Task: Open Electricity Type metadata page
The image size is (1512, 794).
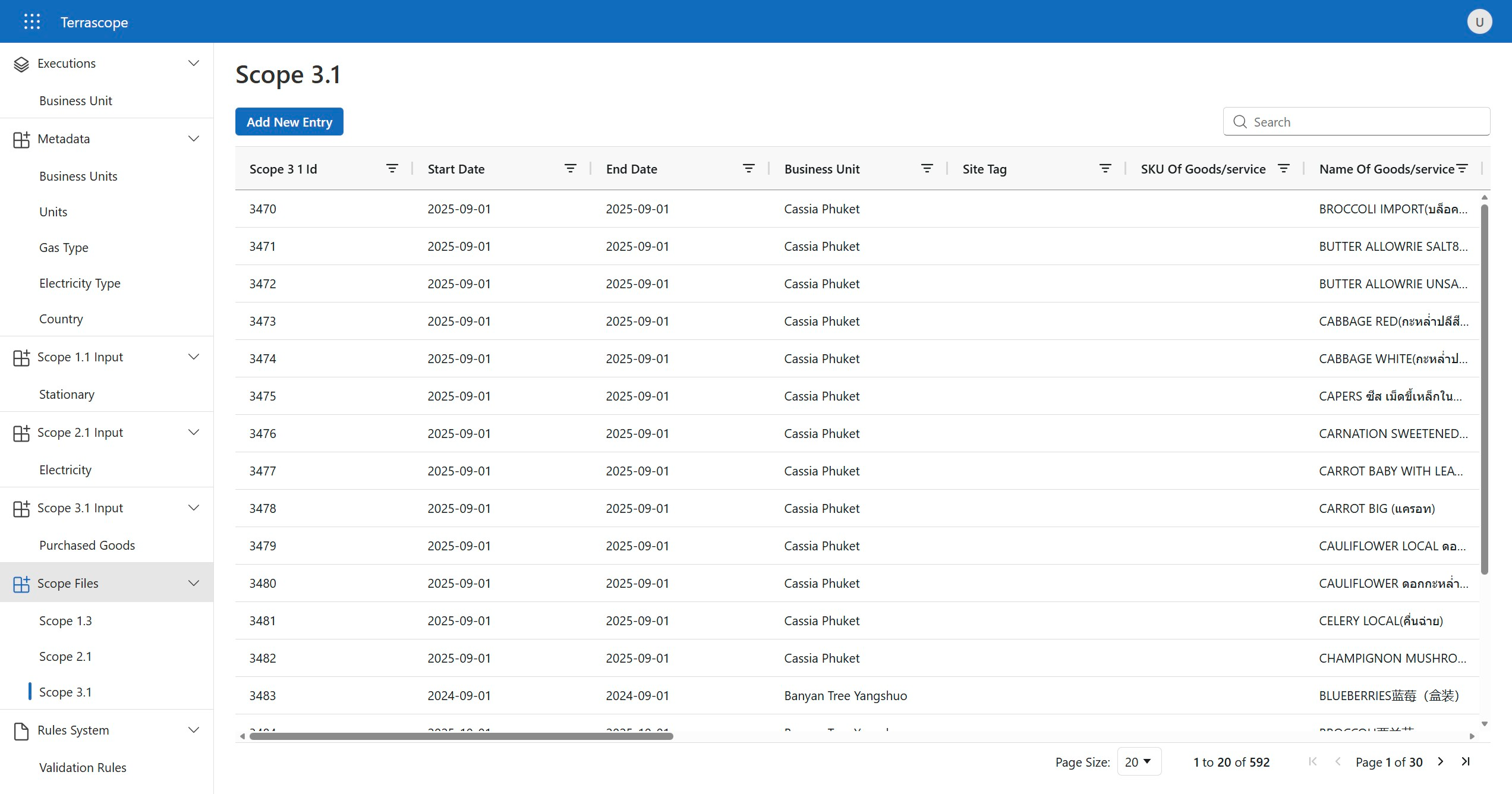Action: [80, 283]
